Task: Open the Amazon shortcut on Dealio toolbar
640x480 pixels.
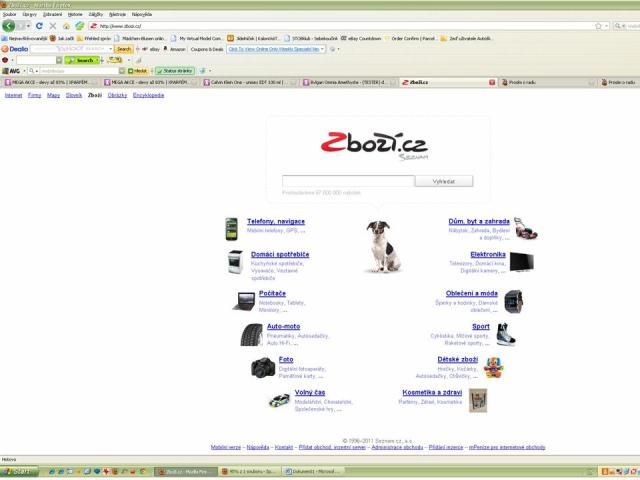Action: pyautogui.click(x=175, y=49)
